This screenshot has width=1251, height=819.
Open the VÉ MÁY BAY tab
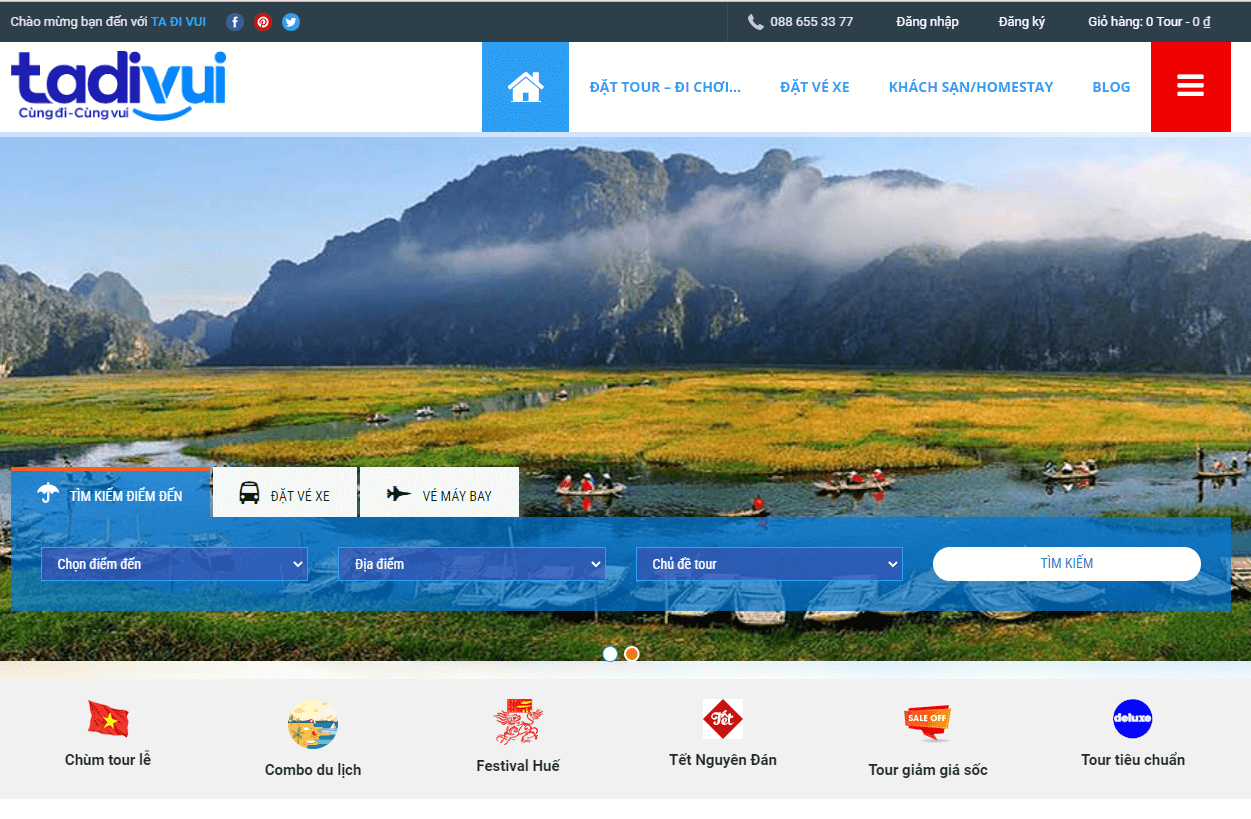pos(439,491)
